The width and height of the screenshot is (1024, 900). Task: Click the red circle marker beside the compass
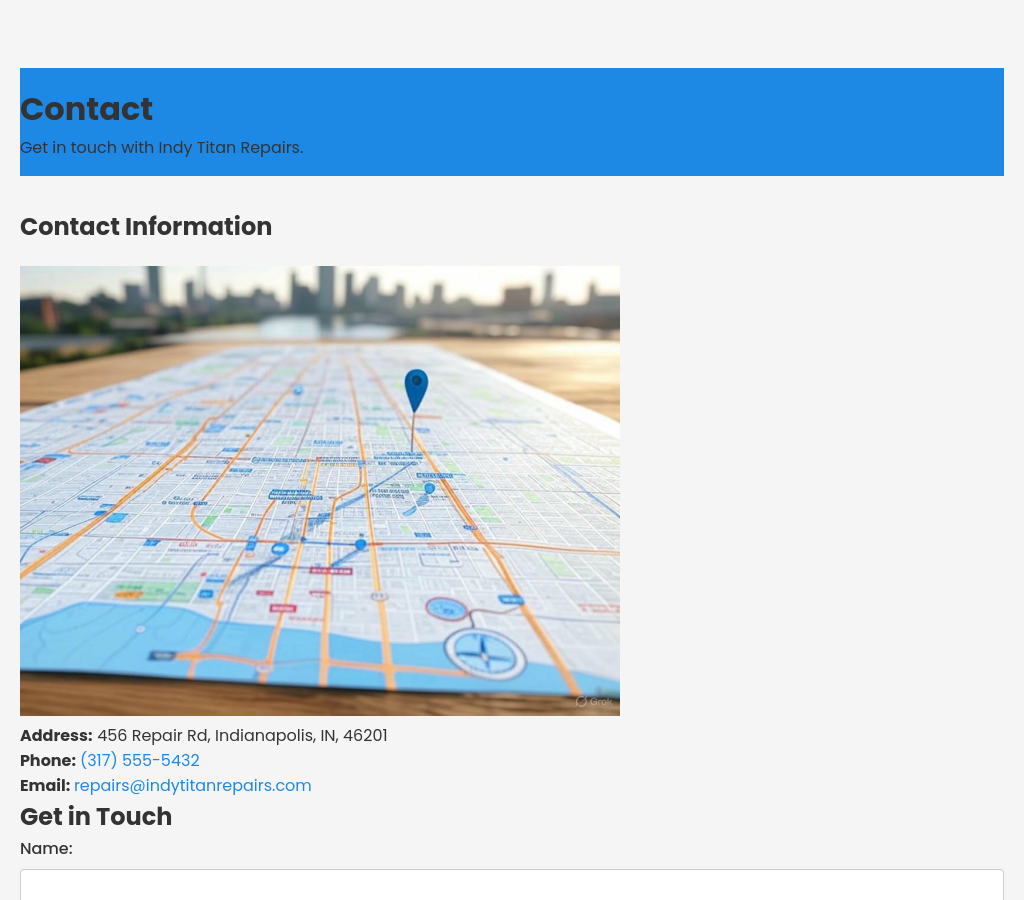click(x=445, y=608)
